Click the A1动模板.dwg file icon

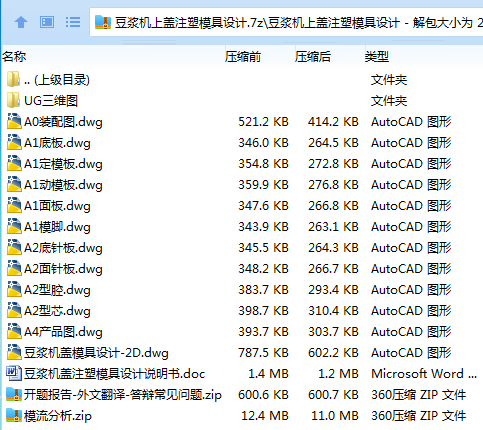(x=14, y=184)
